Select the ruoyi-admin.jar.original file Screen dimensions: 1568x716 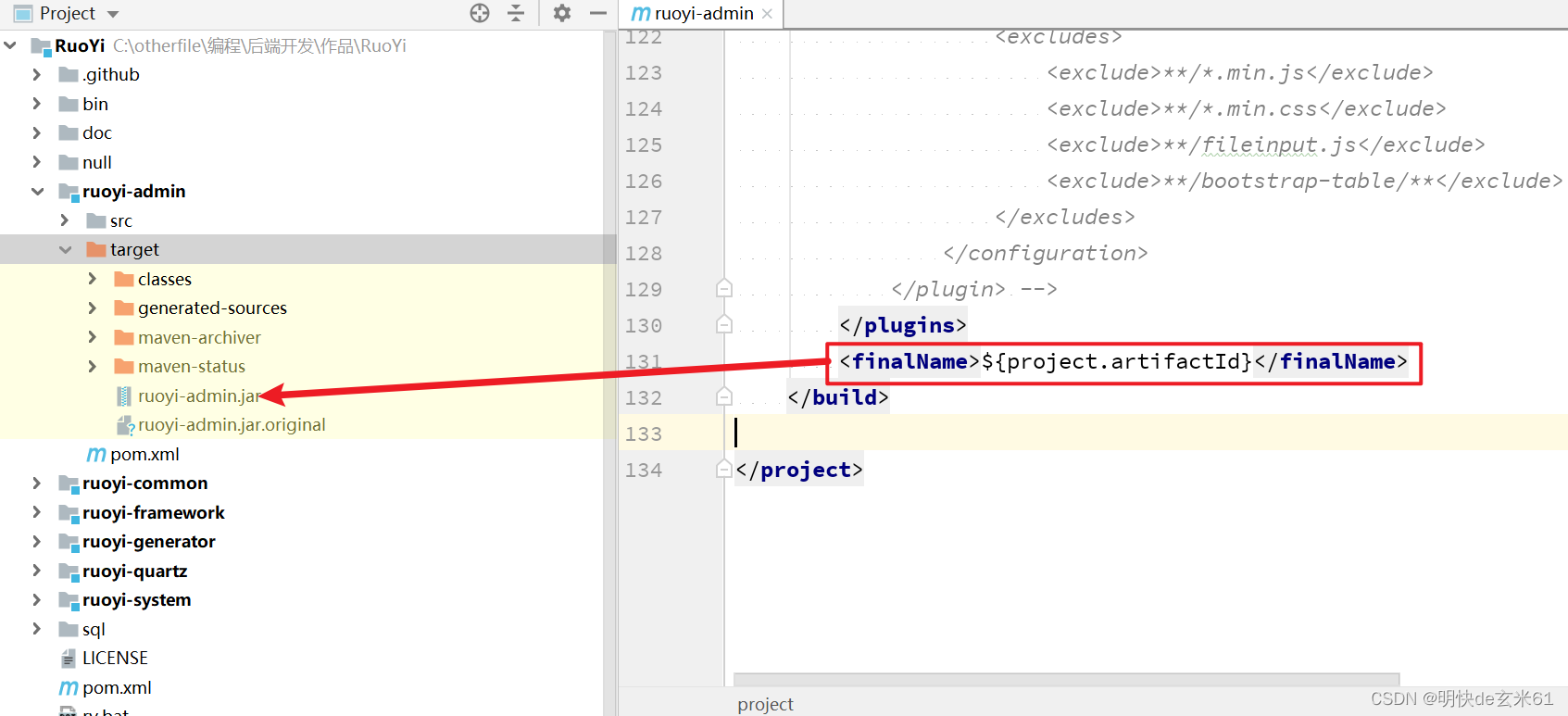click(232, 424)
